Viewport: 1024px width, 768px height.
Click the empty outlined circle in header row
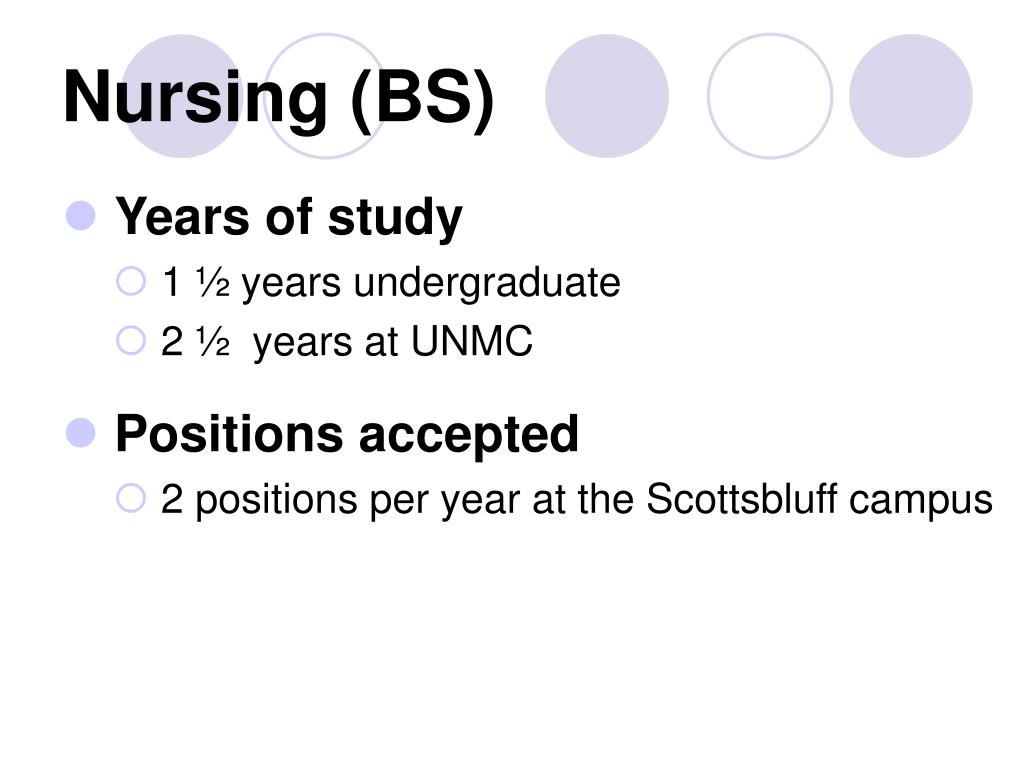[x=770, y=96]
